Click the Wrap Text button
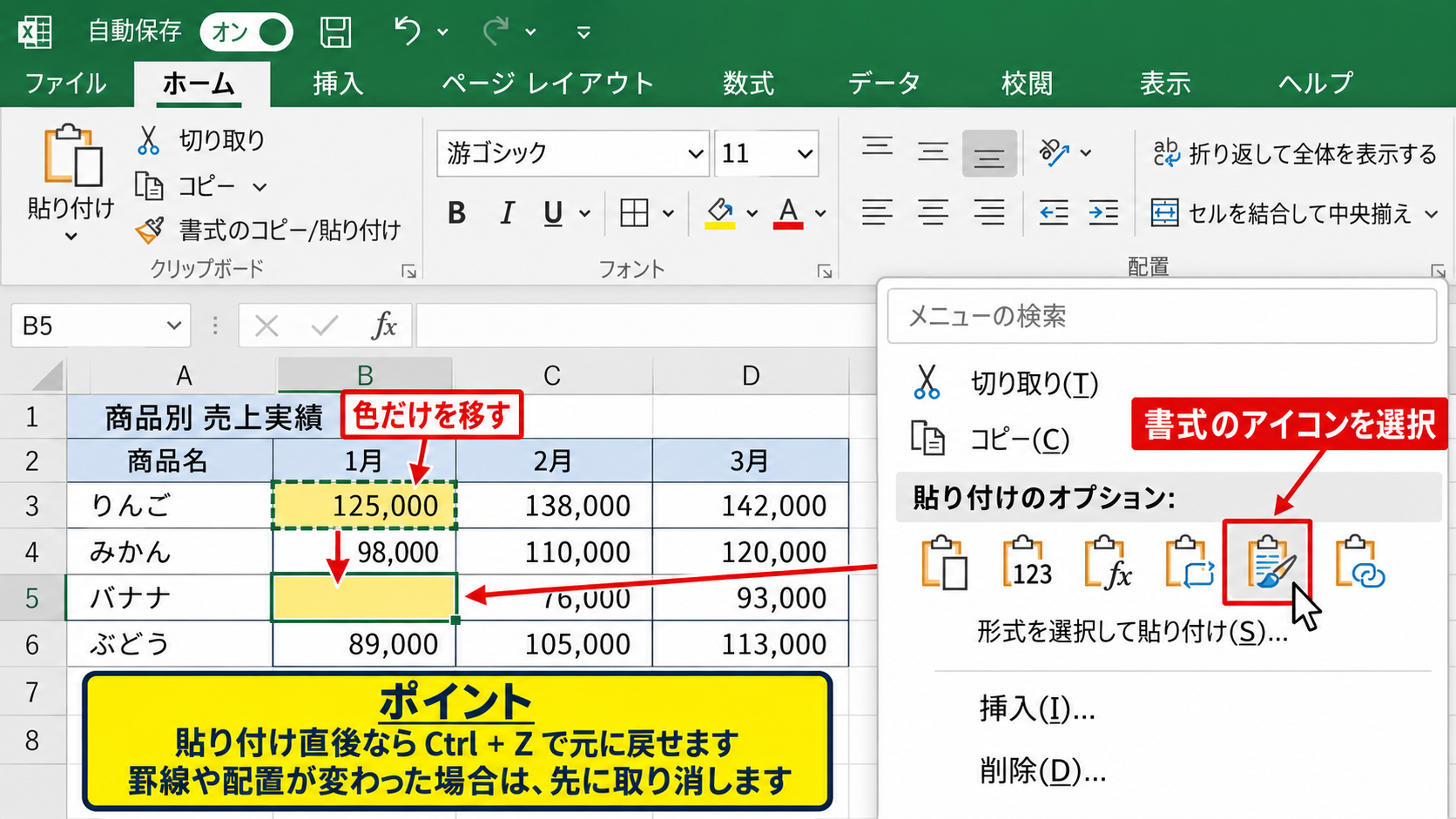 click(x=1295, y=154)
